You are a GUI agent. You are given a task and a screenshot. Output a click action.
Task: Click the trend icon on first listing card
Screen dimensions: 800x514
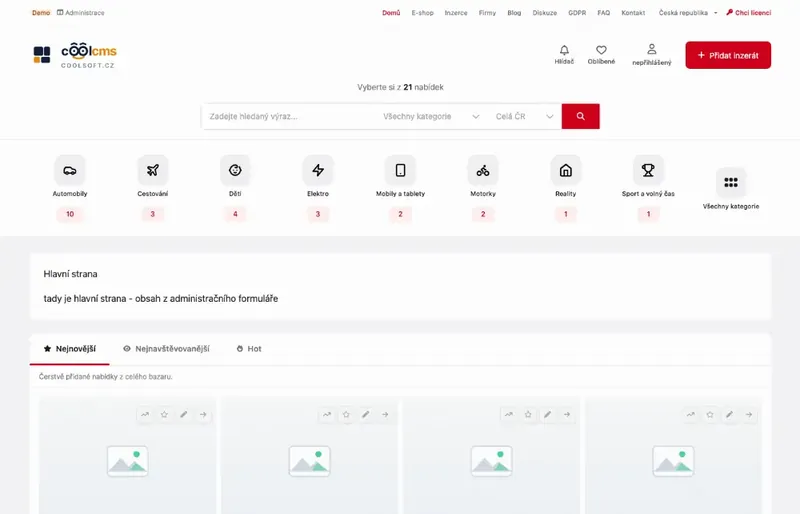click(145, 414)
